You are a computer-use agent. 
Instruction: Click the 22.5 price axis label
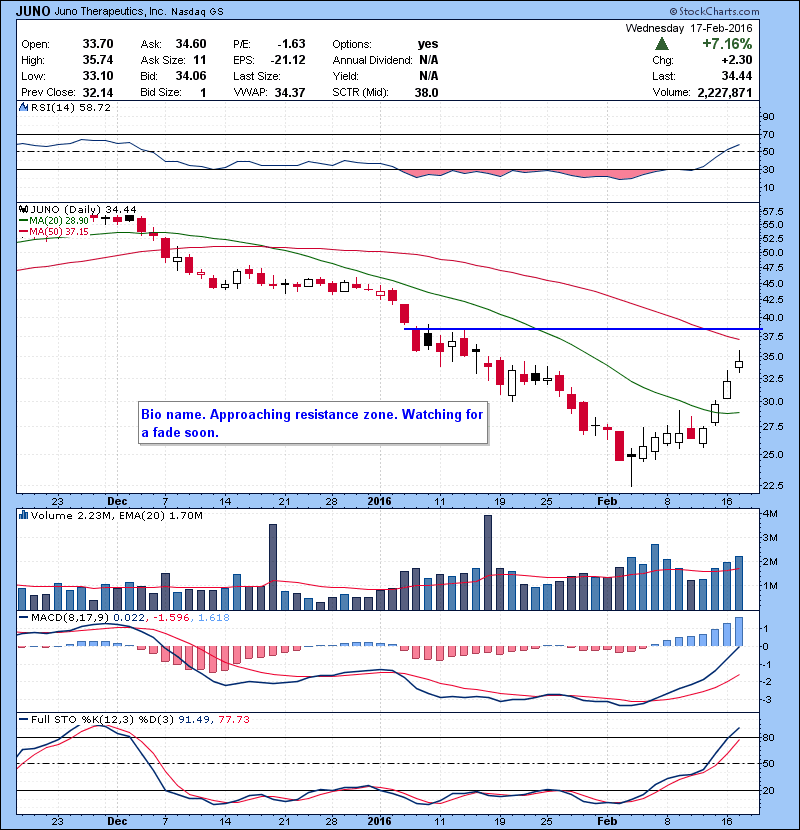click(x=773, y=485)
